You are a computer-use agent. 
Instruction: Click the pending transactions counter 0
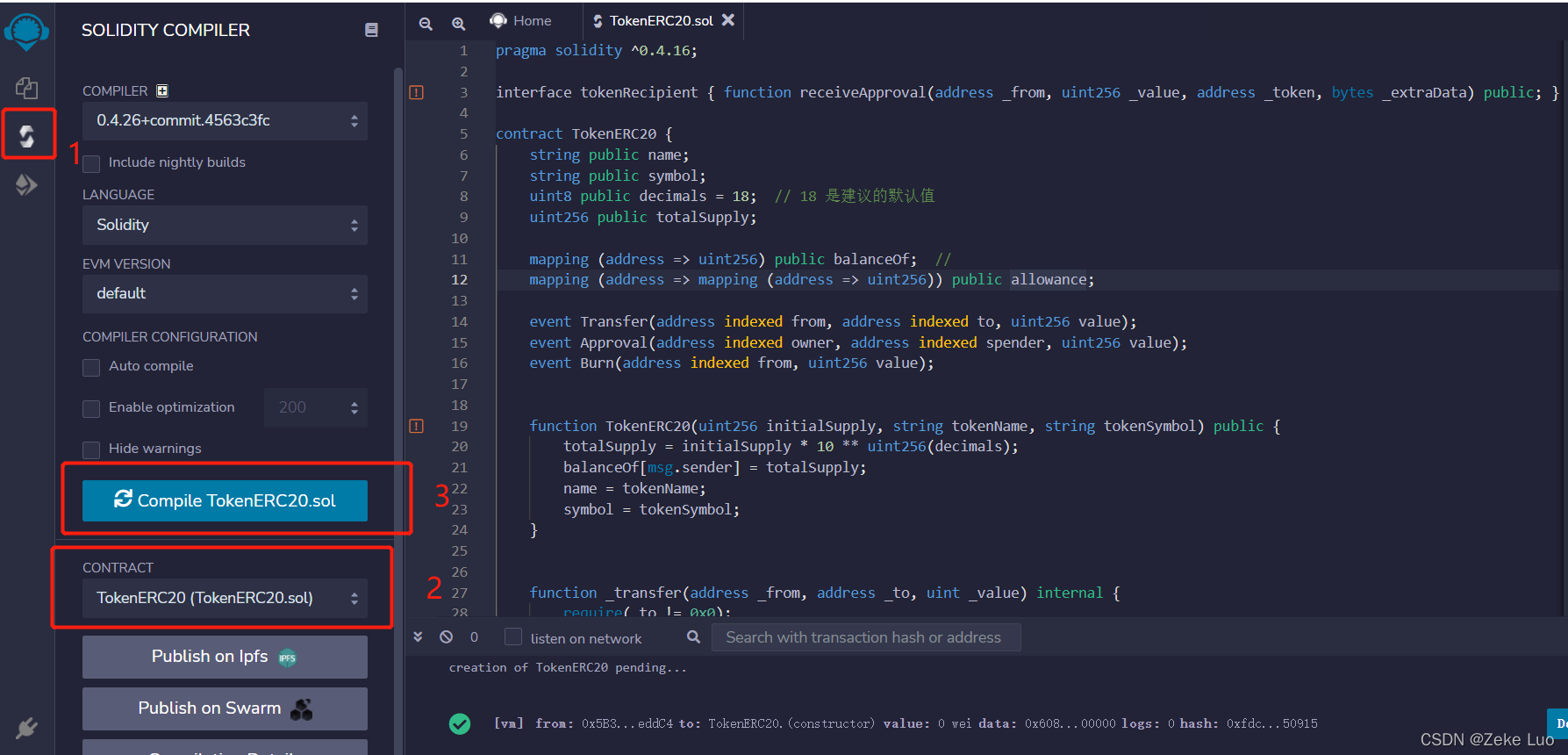click(x=474, y=637)
